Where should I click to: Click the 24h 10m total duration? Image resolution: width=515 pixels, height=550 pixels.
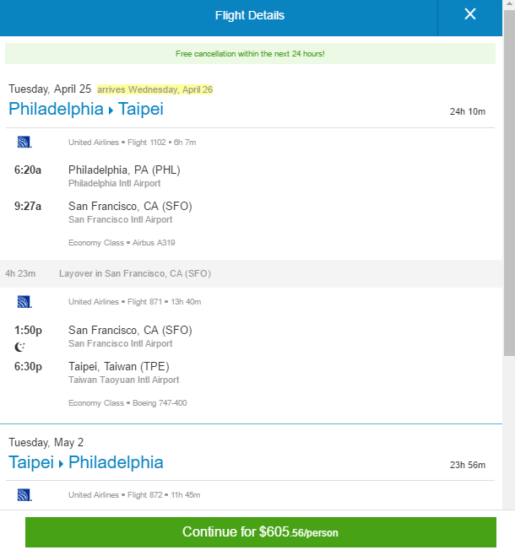click(x=468, y=112)
